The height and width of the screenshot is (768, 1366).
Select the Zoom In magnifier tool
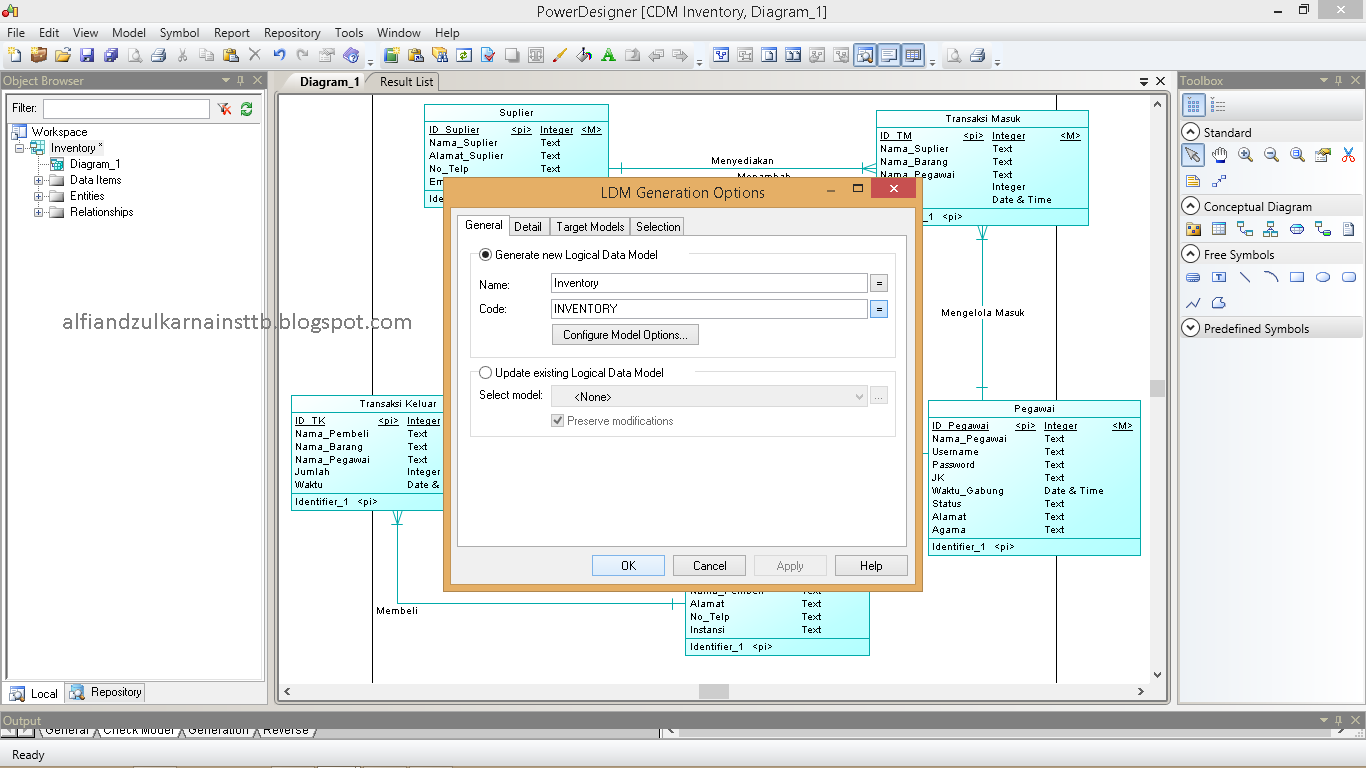(1245, 155)
